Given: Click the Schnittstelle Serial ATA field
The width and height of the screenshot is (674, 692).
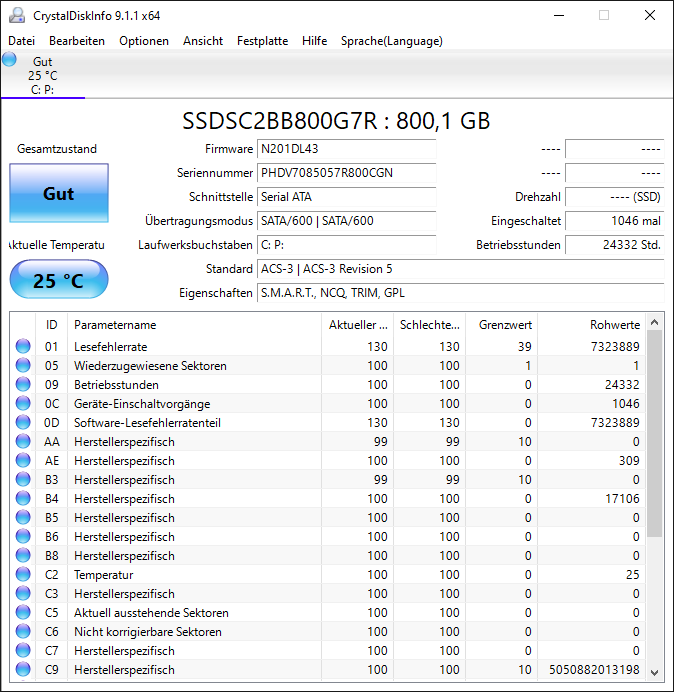Looking at the screenshot, I should (346, 196).
